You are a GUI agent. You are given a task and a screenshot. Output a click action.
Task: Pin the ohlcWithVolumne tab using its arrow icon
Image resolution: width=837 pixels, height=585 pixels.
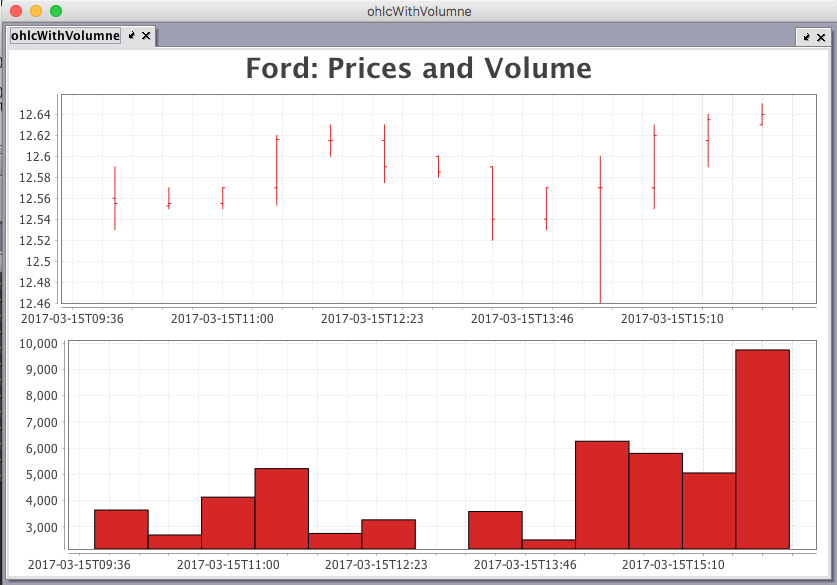132,36
